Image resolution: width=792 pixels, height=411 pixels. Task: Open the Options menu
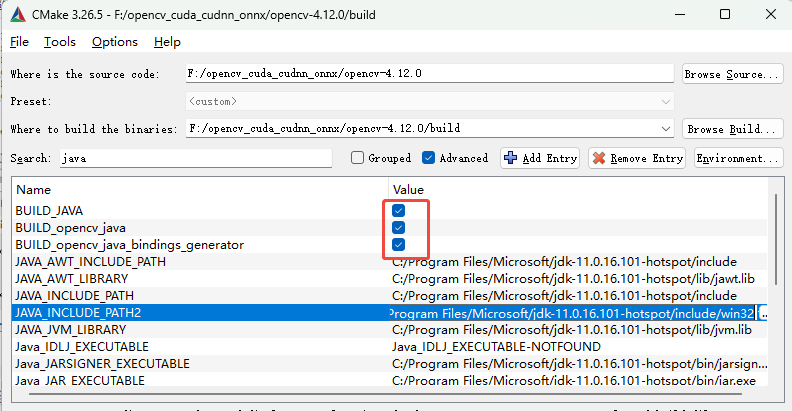[x=114, y=42]
